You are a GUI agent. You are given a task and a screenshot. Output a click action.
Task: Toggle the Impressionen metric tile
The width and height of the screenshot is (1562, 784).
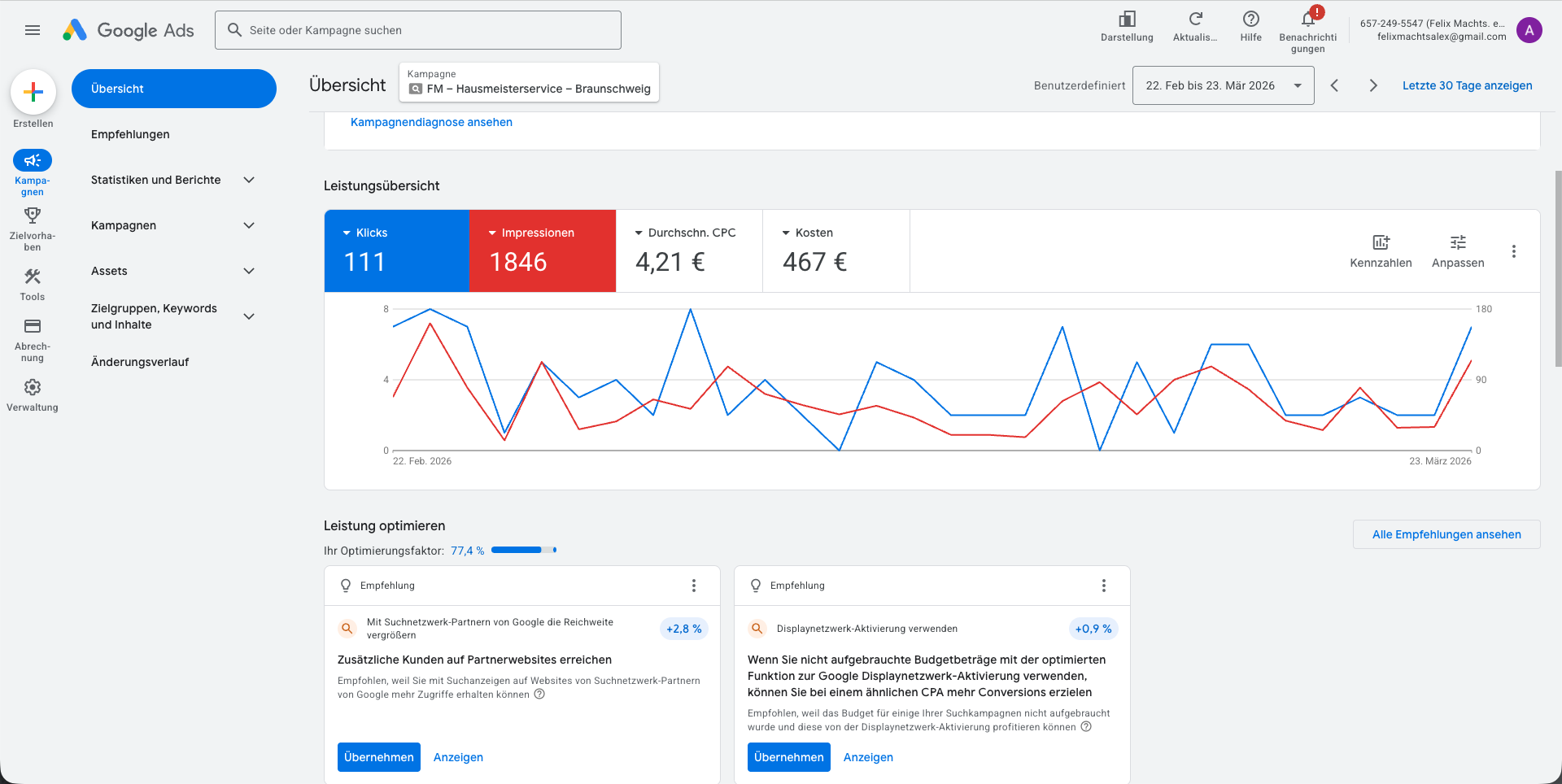click(543, 250)
